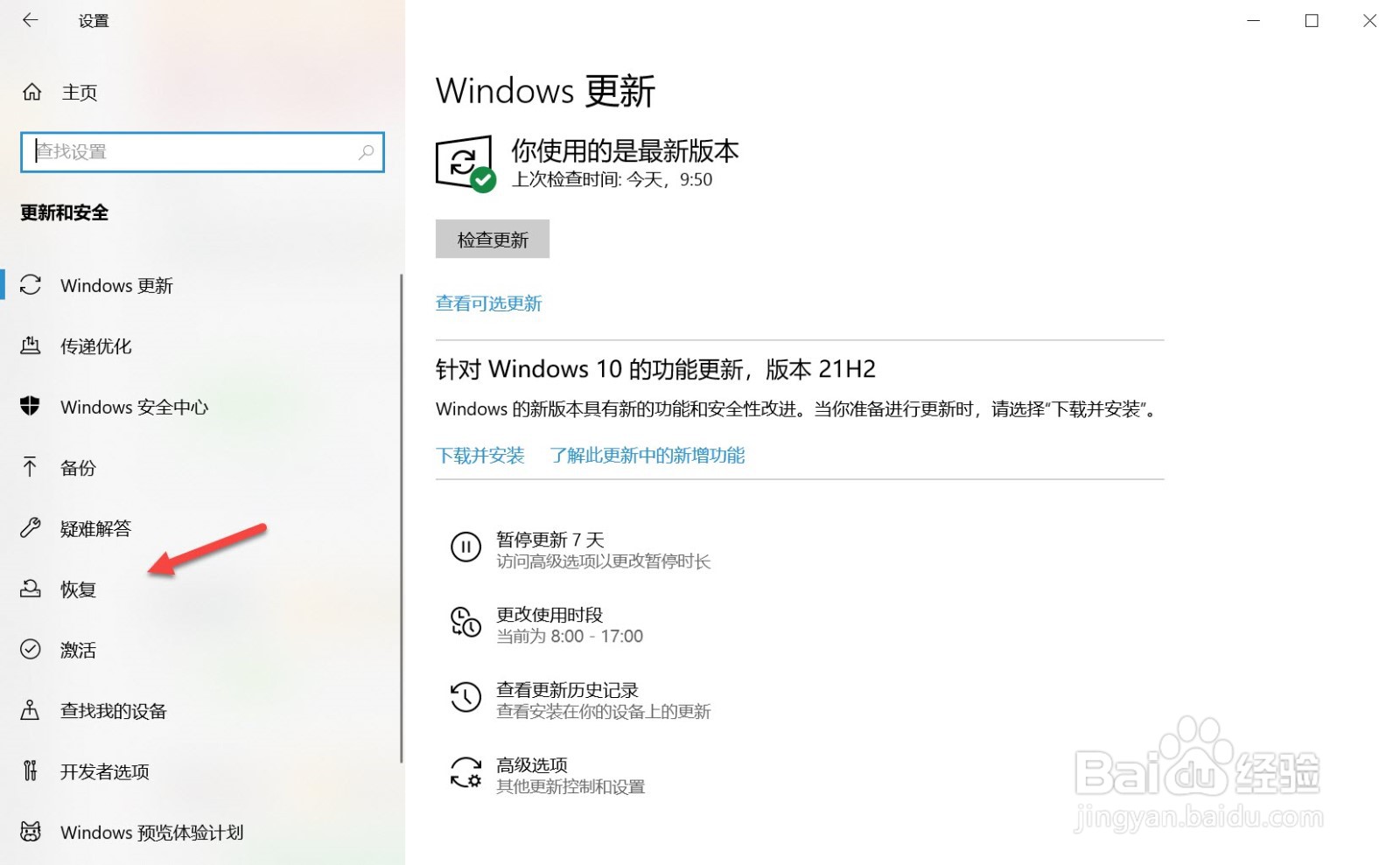Go to 开发者选项
Screen dimensions: 1400x865
[x=105, y=771]
